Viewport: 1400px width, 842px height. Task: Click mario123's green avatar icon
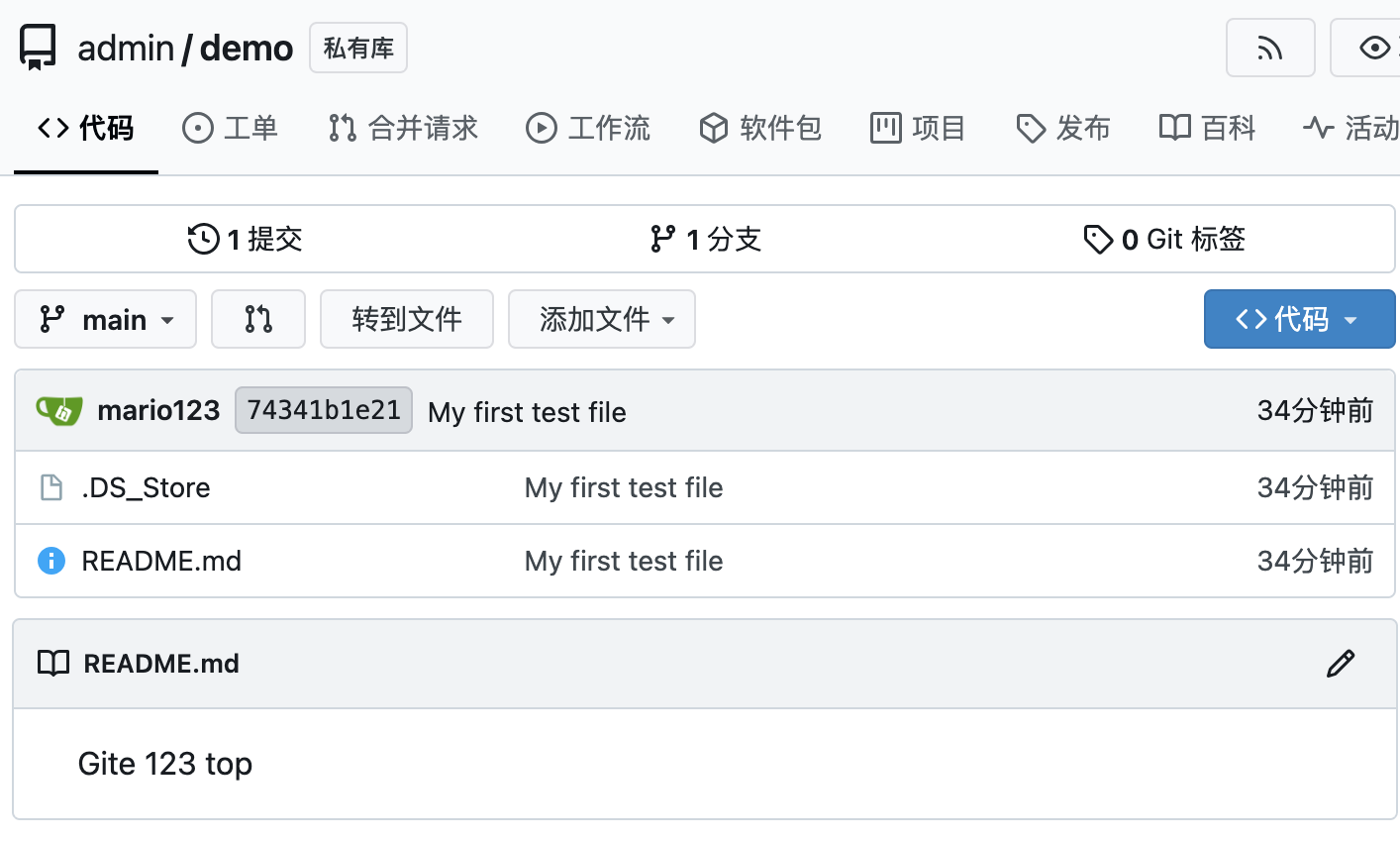[x=59, y=410]
